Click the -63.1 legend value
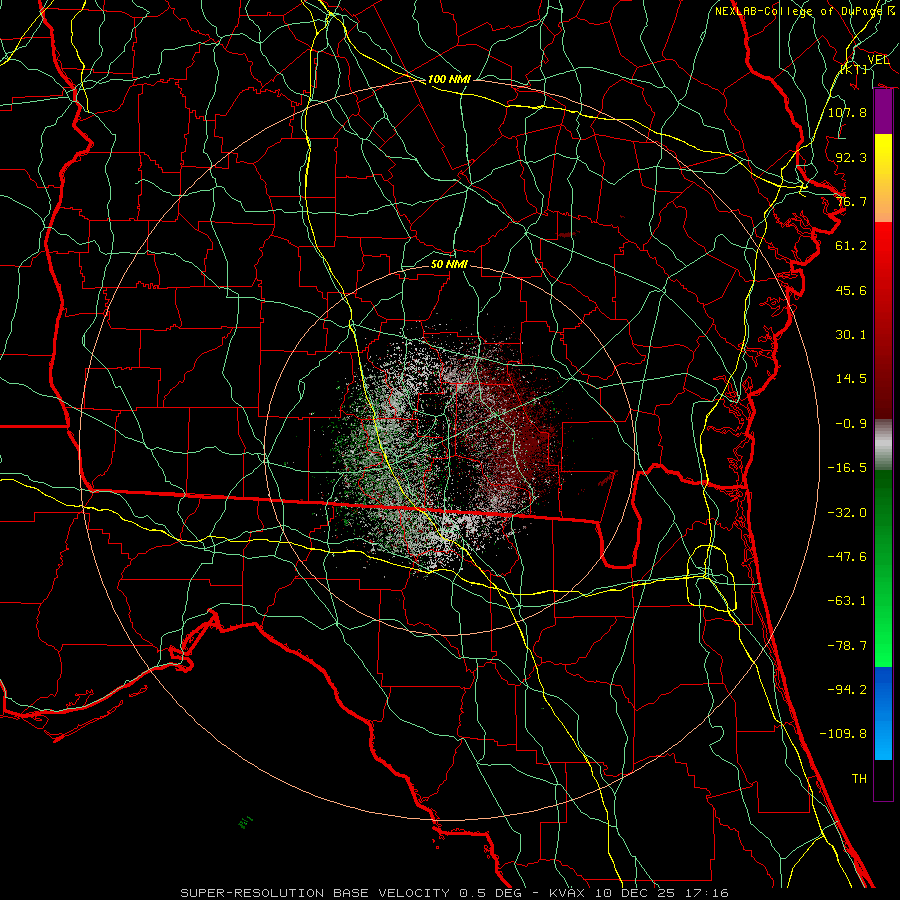Image resolution: width=900 pixels, height=900 pixels. 847,601
